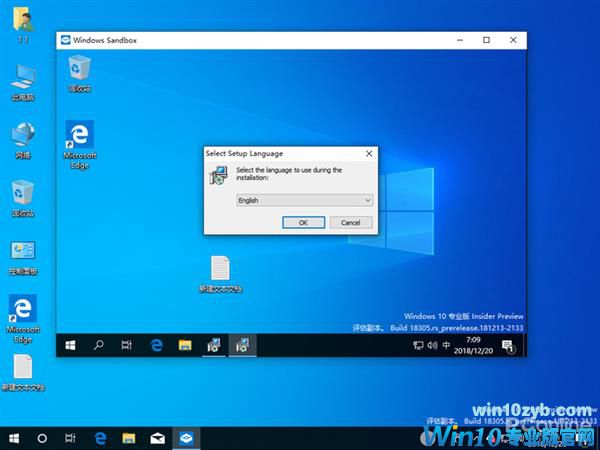Open File Explorer on host taskbar
This screenshot has height=450, width=600.
click(x=129, y=438)
